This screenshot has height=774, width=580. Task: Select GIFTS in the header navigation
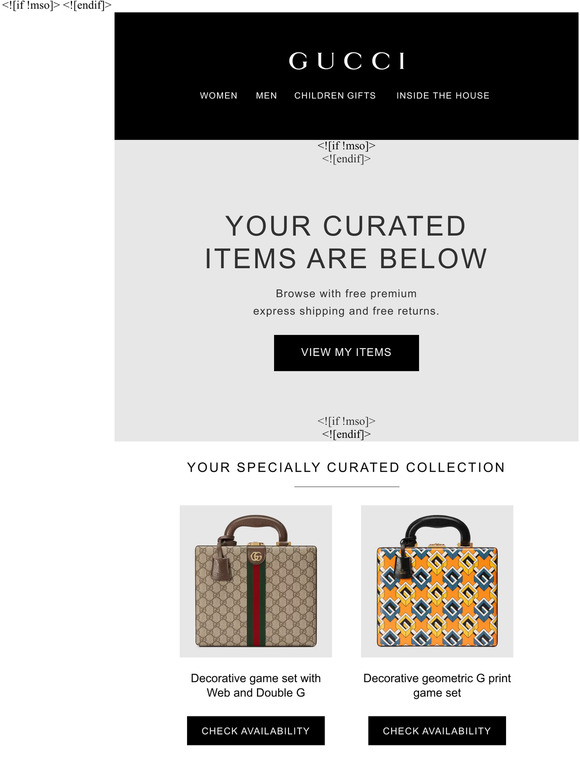pos(361,96)
